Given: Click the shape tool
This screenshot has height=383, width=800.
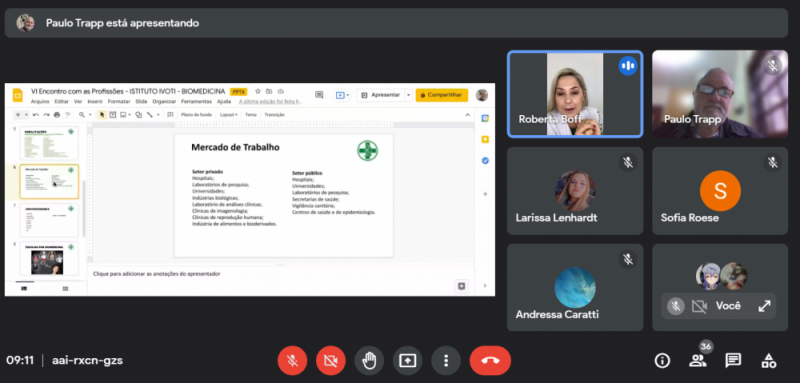Looking at the screenshot, I should coord(138,115).
